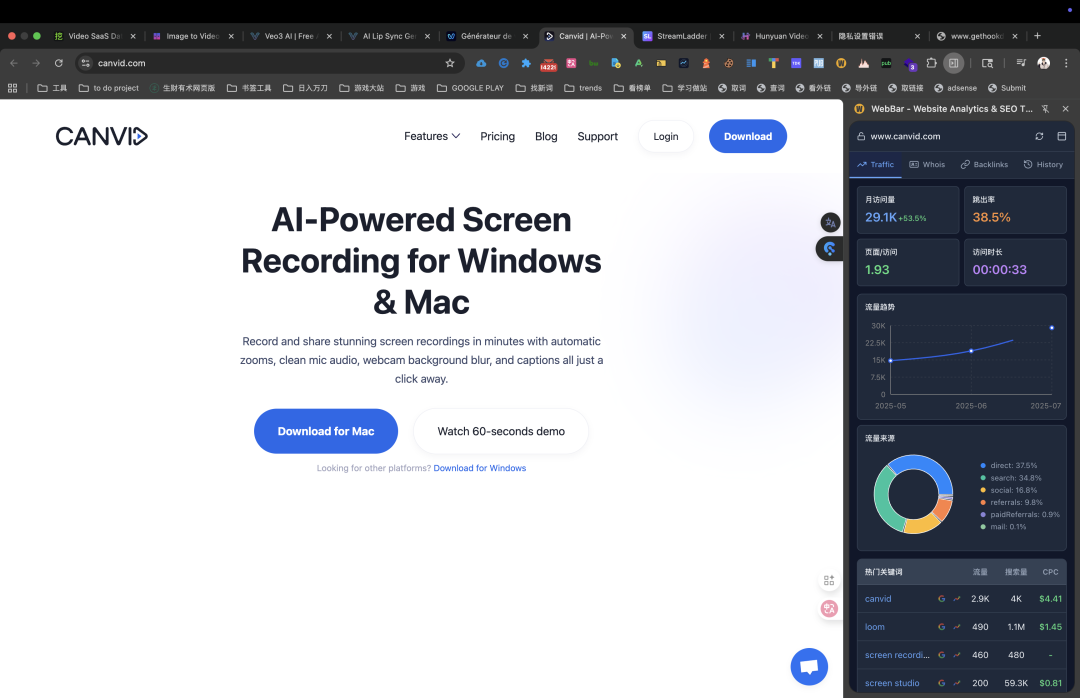The width and height of the screenshot is (1080, 698).
Task: Click the yellow social segment of donut chart
Action: tap(922, 525)
